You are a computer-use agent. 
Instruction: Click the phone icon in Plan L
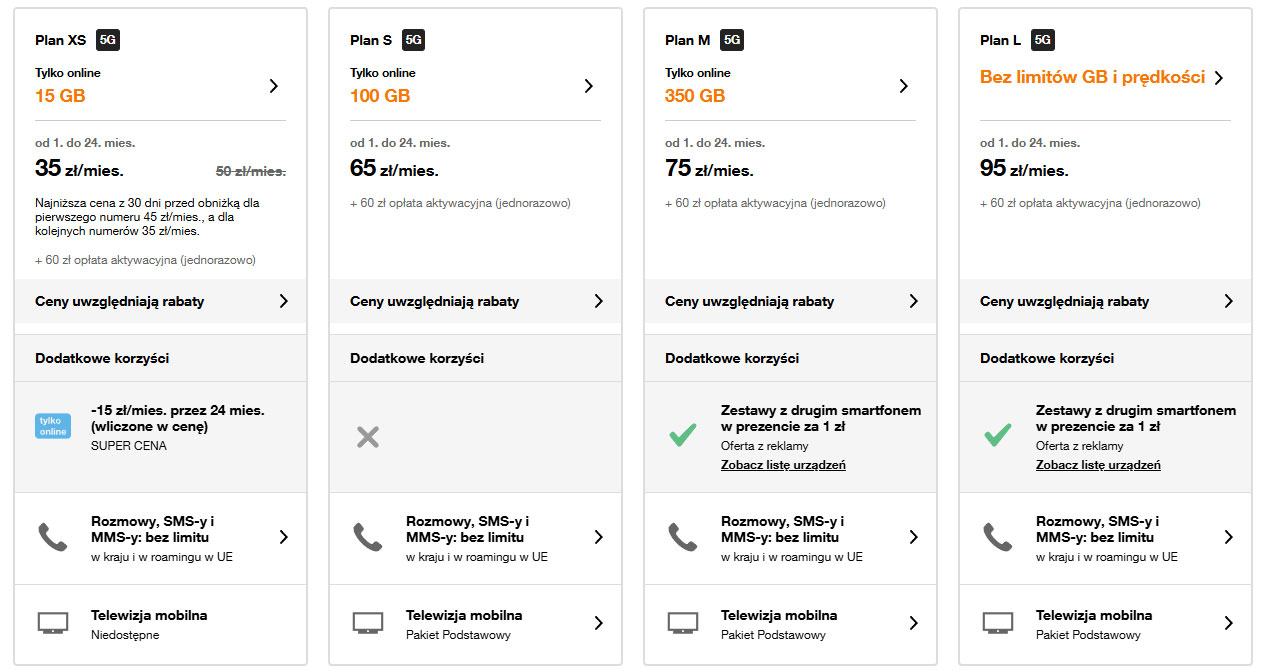pyautogui.click(x=997, y=537)
